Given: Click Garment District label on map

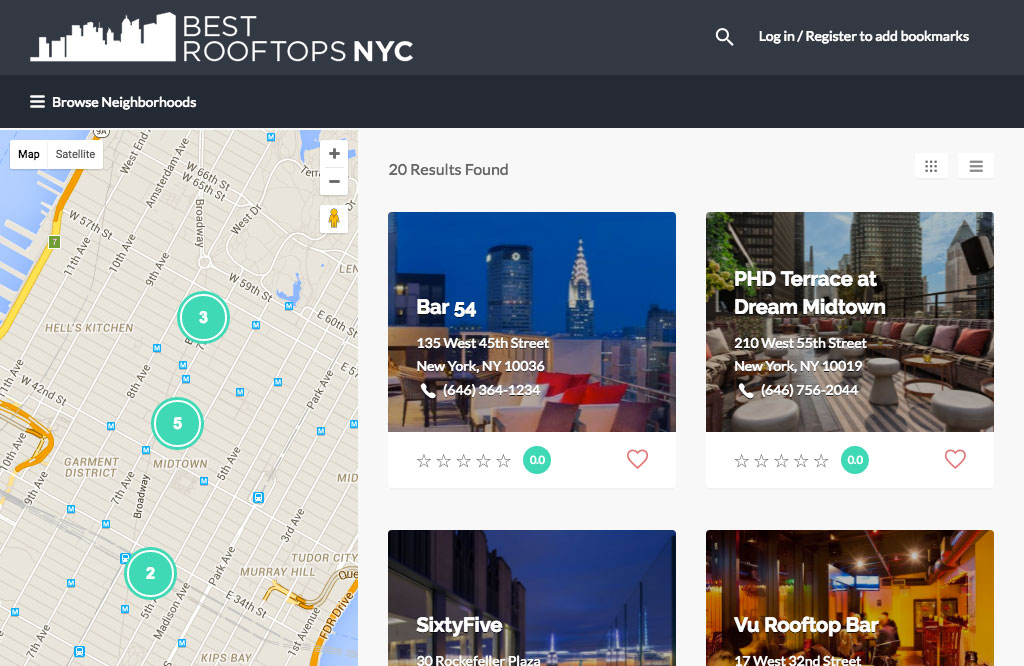Looking at the screenshot, I should (91, 467).
